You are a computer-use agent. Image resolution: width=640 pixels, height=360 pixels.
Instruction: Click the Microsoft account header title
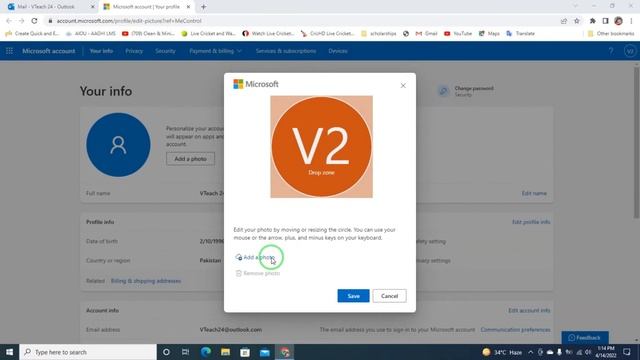point(49,51)
